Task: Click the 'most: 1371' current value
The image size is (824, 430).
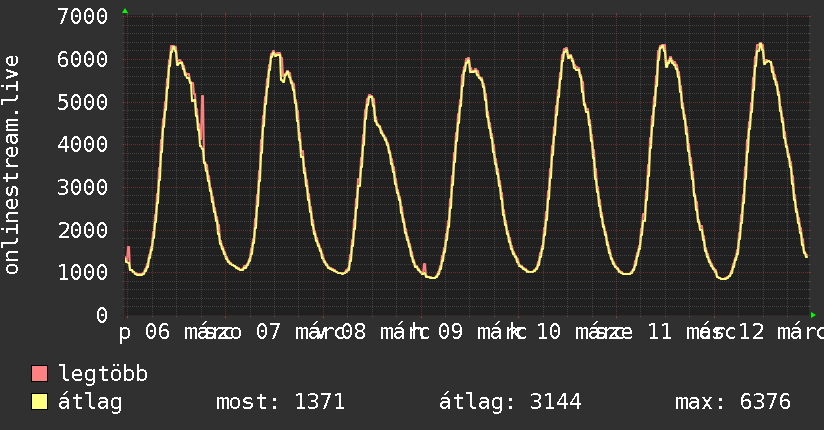Action: point(280,402)
